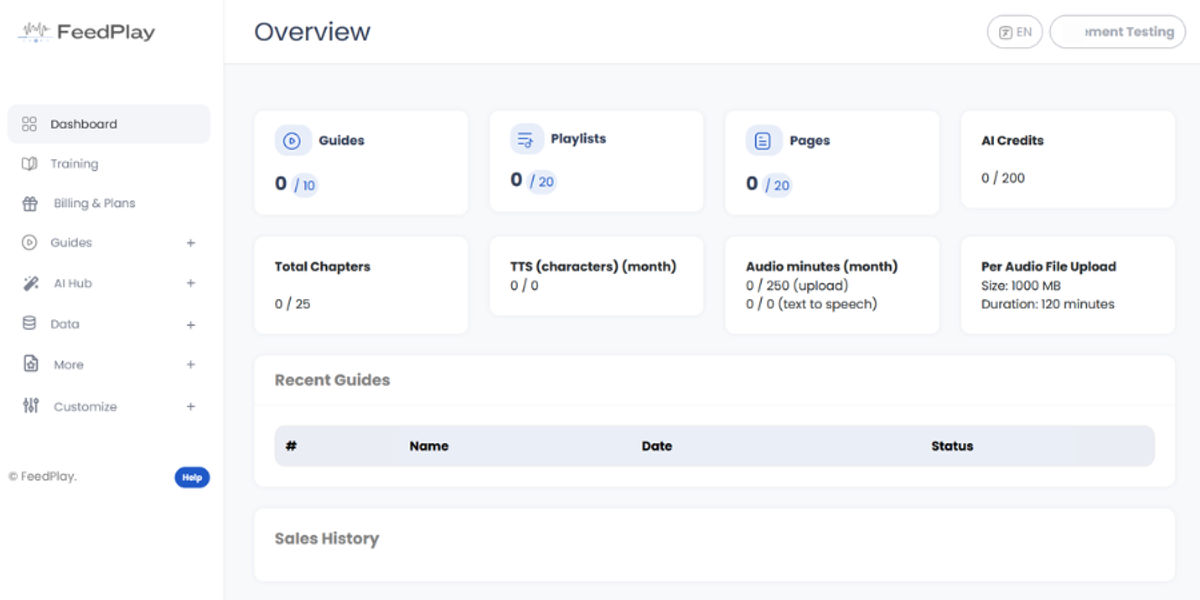Screen dimensions: 1200x600
Task: Click the AI Hub magic wand icon
Action: pos(30,284)
